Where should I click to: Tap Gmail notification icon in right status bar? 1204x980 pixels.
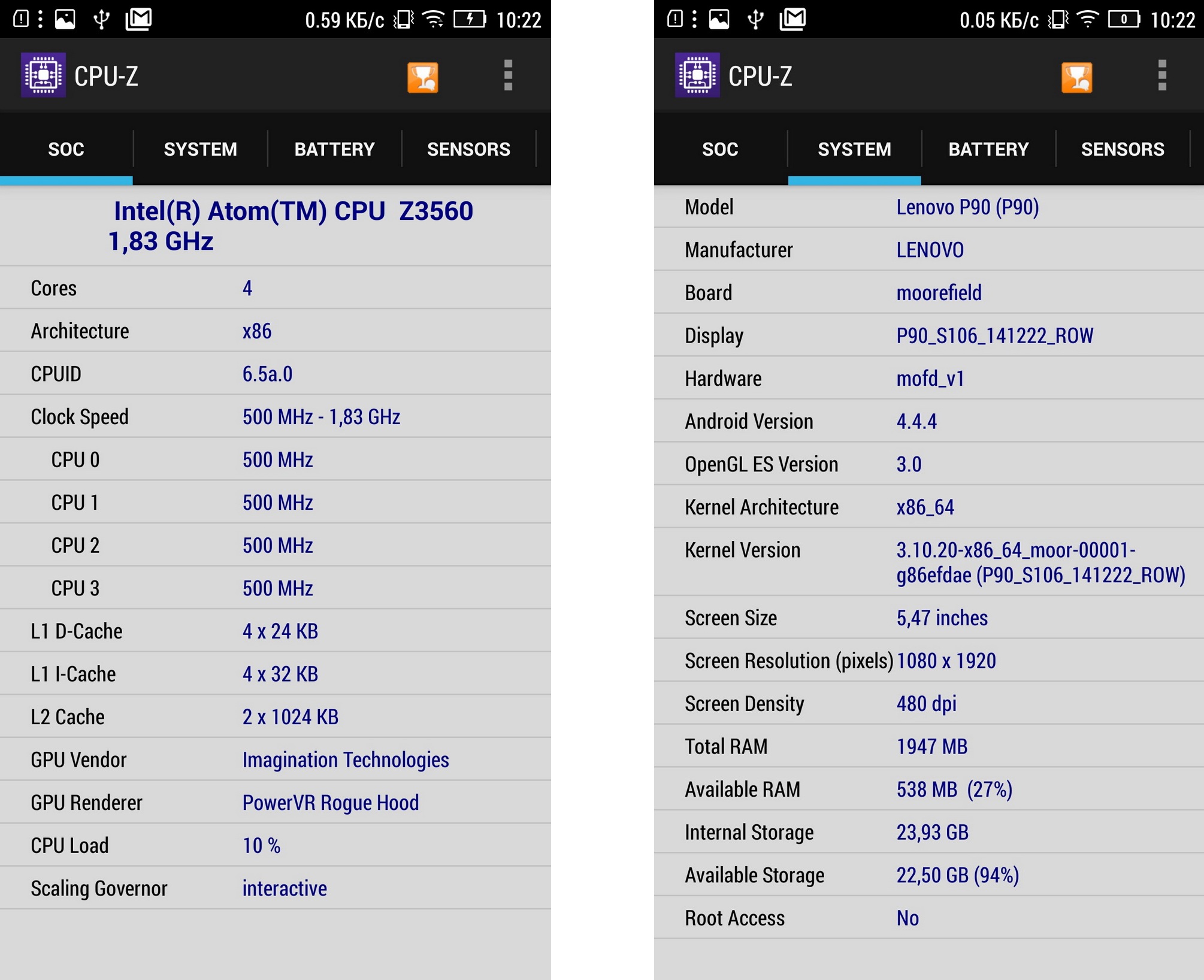tap(792, 19)
